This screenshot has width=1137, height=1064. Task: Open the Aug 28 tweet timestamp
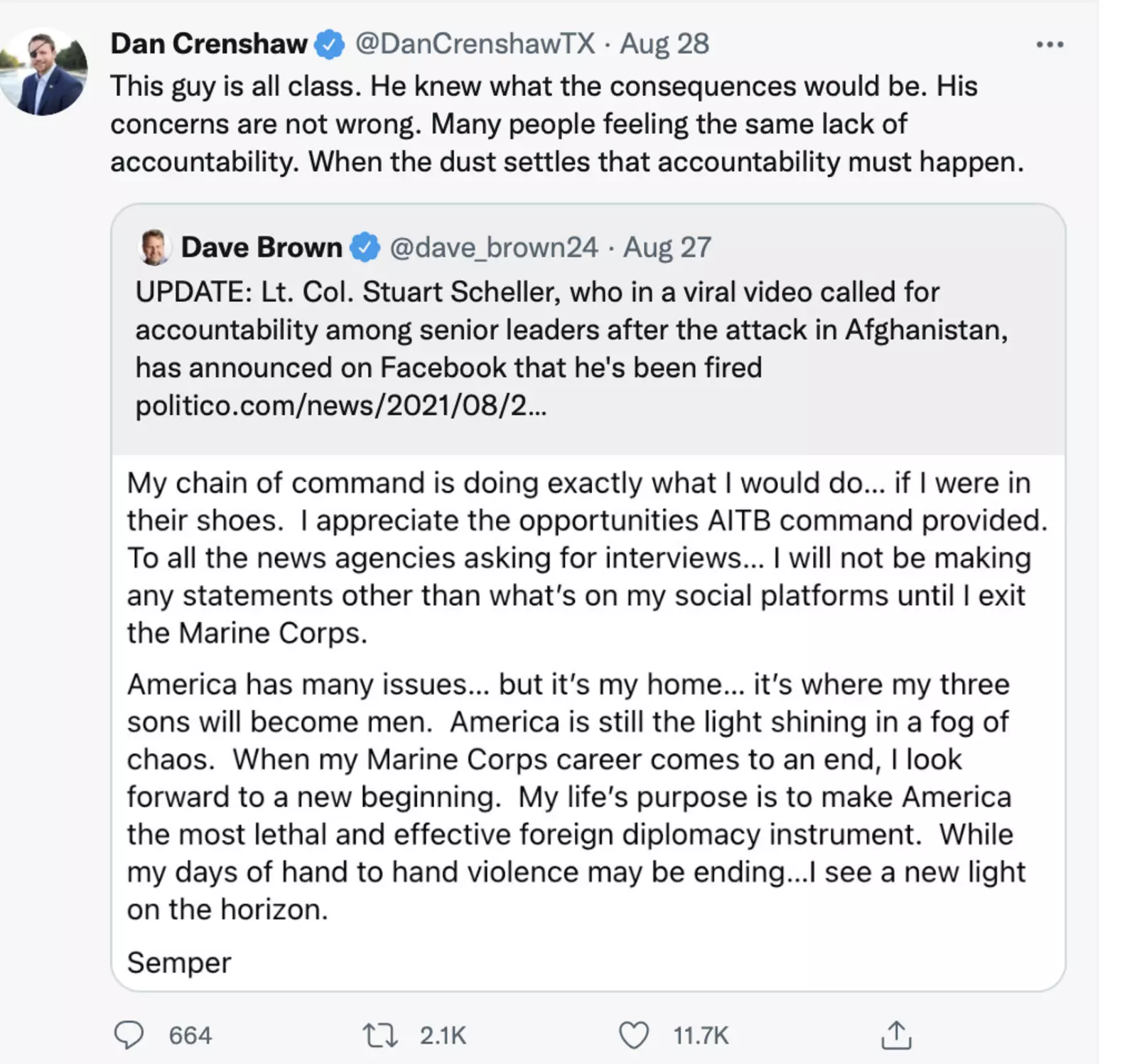pyautogui.click(x=664, y=44)
